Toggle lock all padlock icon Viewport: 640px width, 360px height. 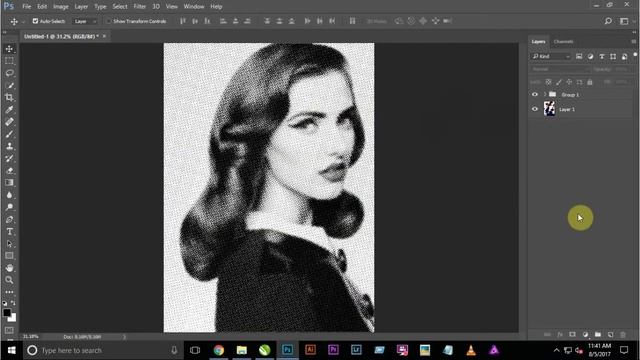(x=590, y=82)
